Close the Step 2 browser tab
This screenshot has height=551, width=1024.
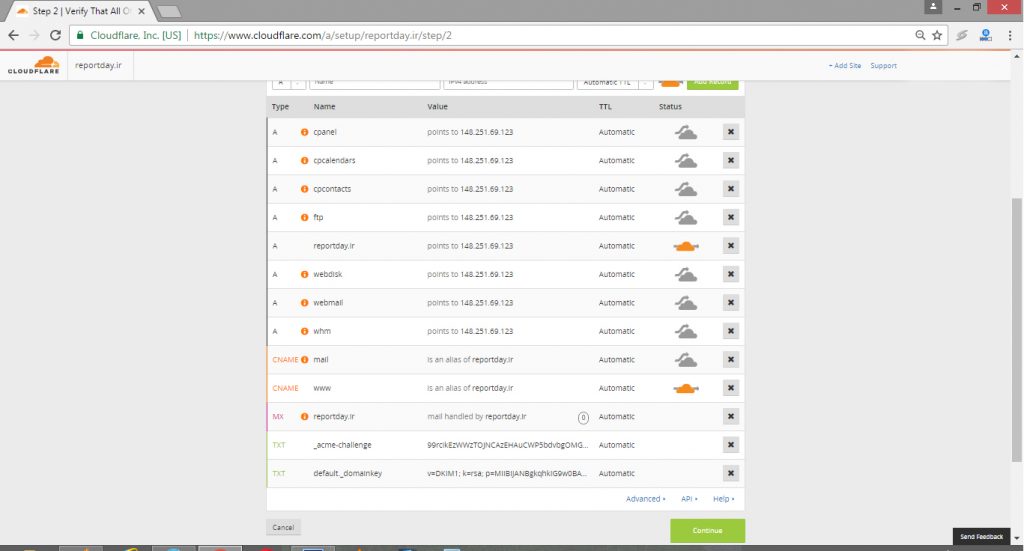click(x=141, y=11)
